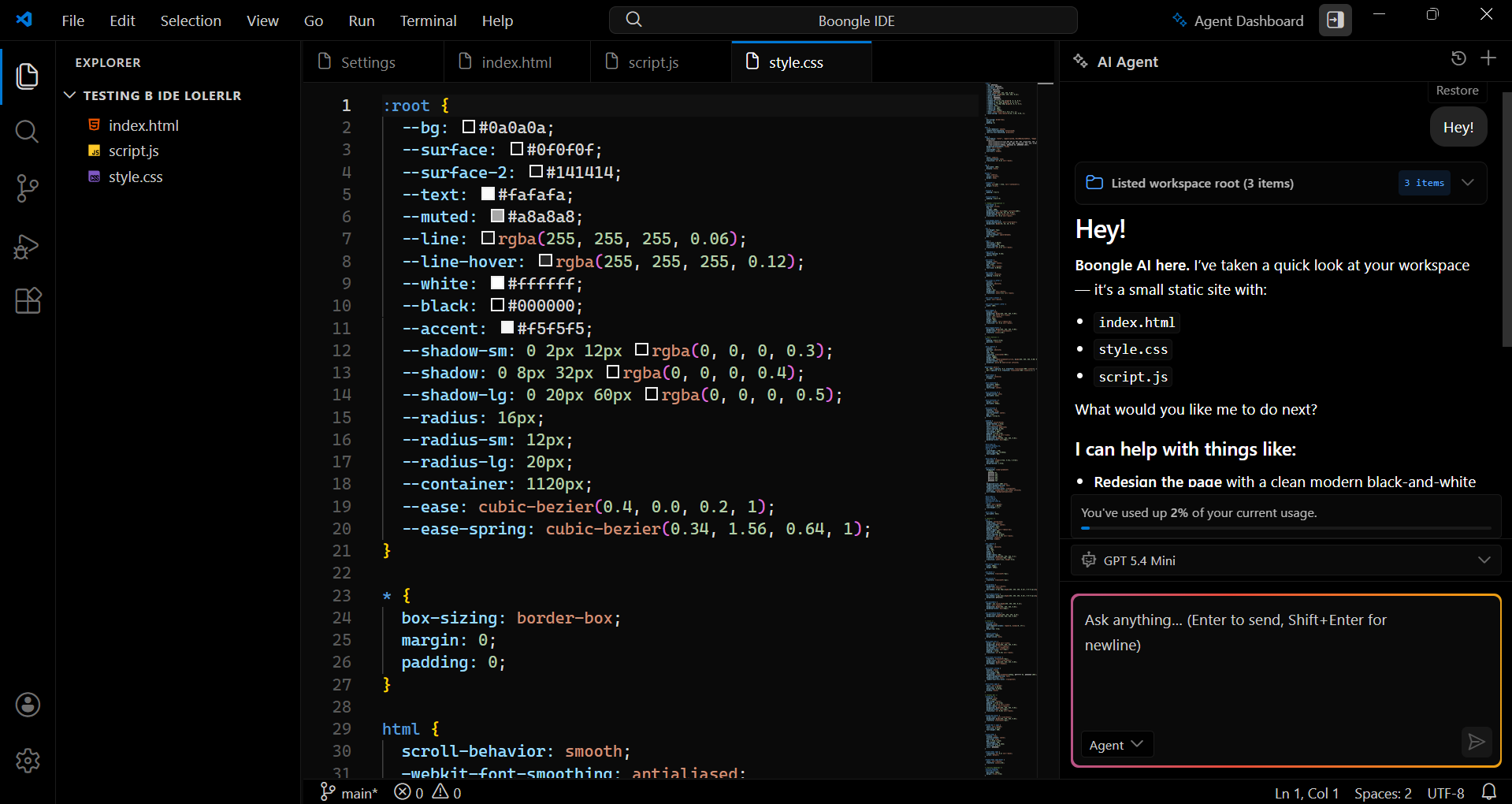Click the script.js chip in chat response
1512x804 pixels.
1133,377
